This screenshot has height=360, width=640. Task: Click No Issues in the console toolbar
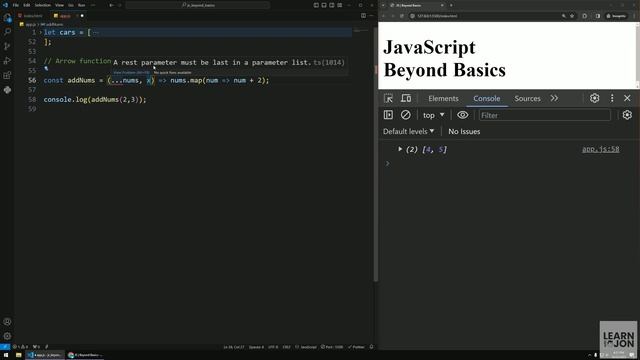(x=464, y=131)
